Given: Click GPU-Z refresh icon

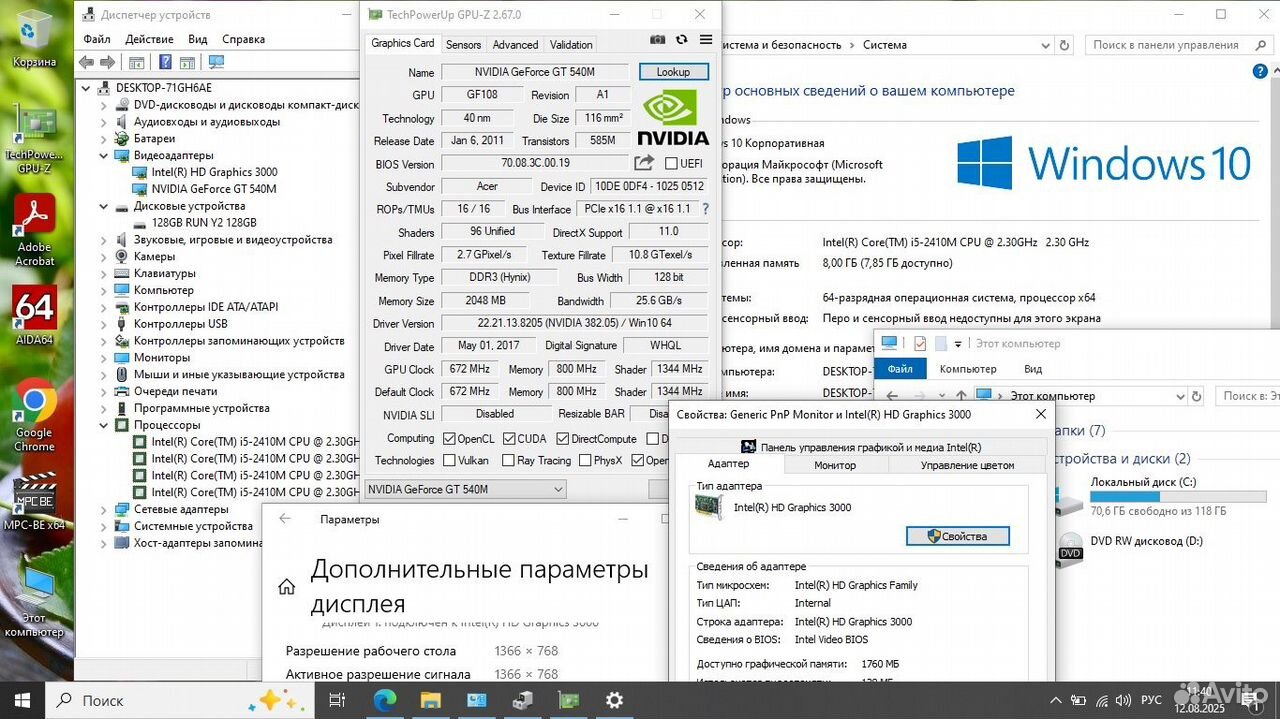Looking at the screenshot, I should click(682, 40).
